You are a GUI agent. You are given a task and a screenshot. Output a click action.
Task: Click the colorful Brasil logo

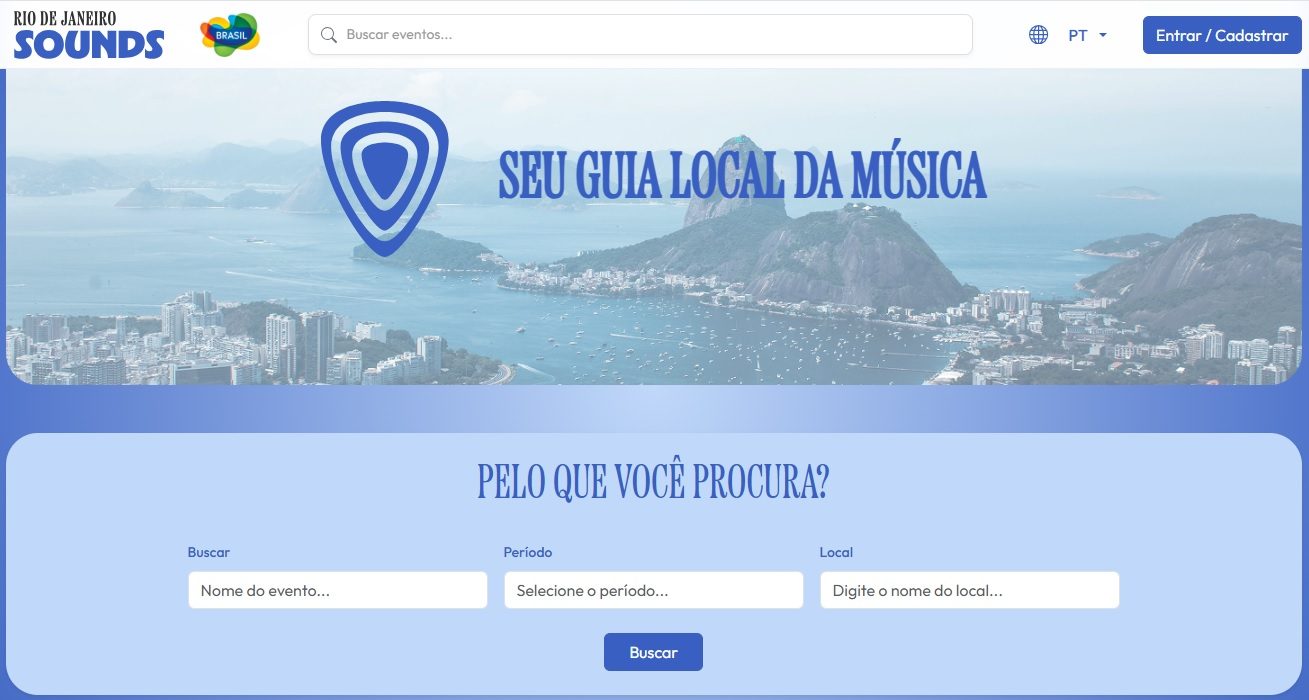pyautogui.click(x=230, y=35)
